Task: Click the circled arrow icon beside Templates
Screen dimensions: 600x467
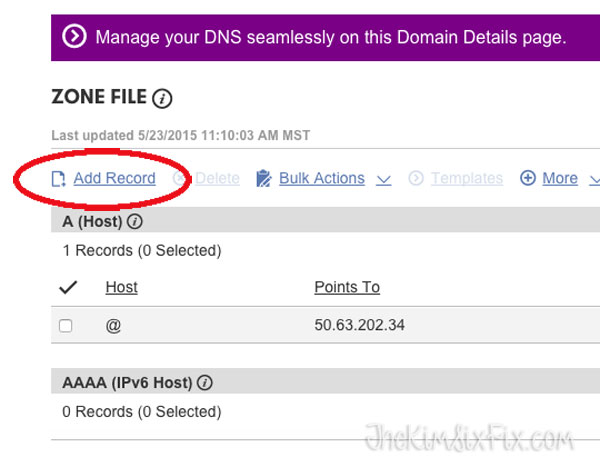Action: pos(417,179)
